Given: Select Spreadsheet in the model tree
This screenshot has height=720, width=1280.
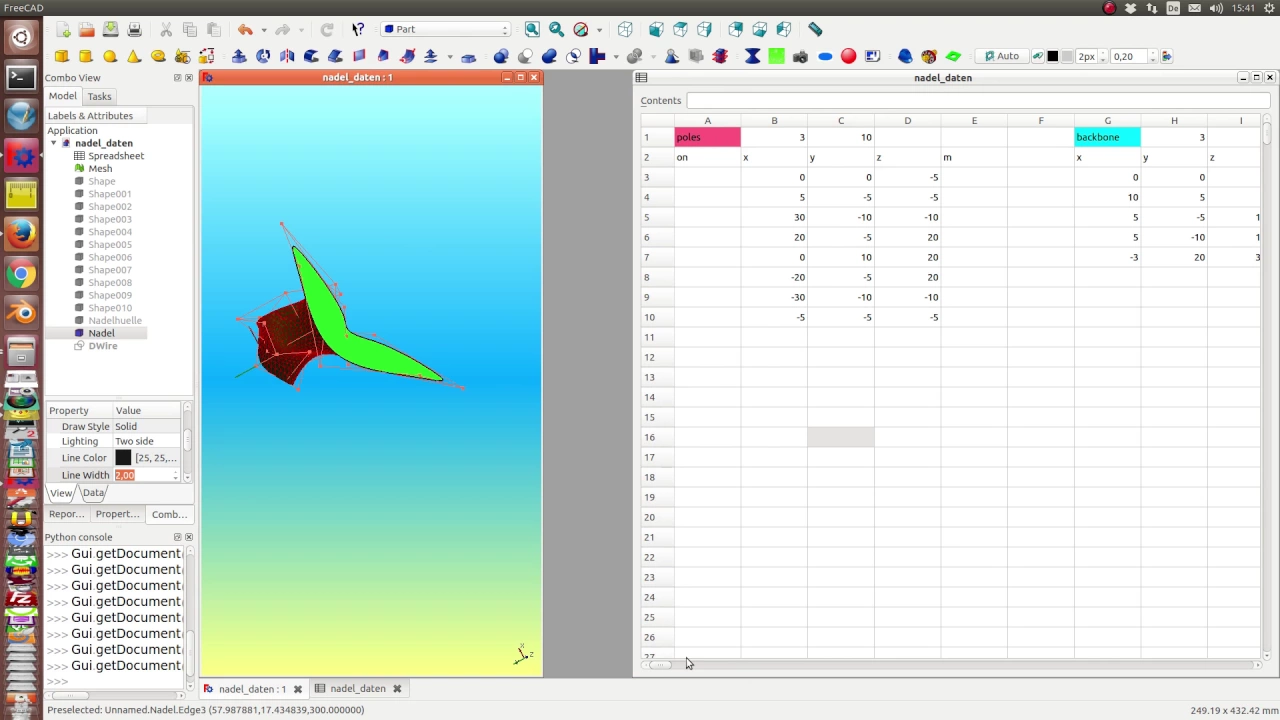Looking at the screenshot, I should click(x=116, y=156).
